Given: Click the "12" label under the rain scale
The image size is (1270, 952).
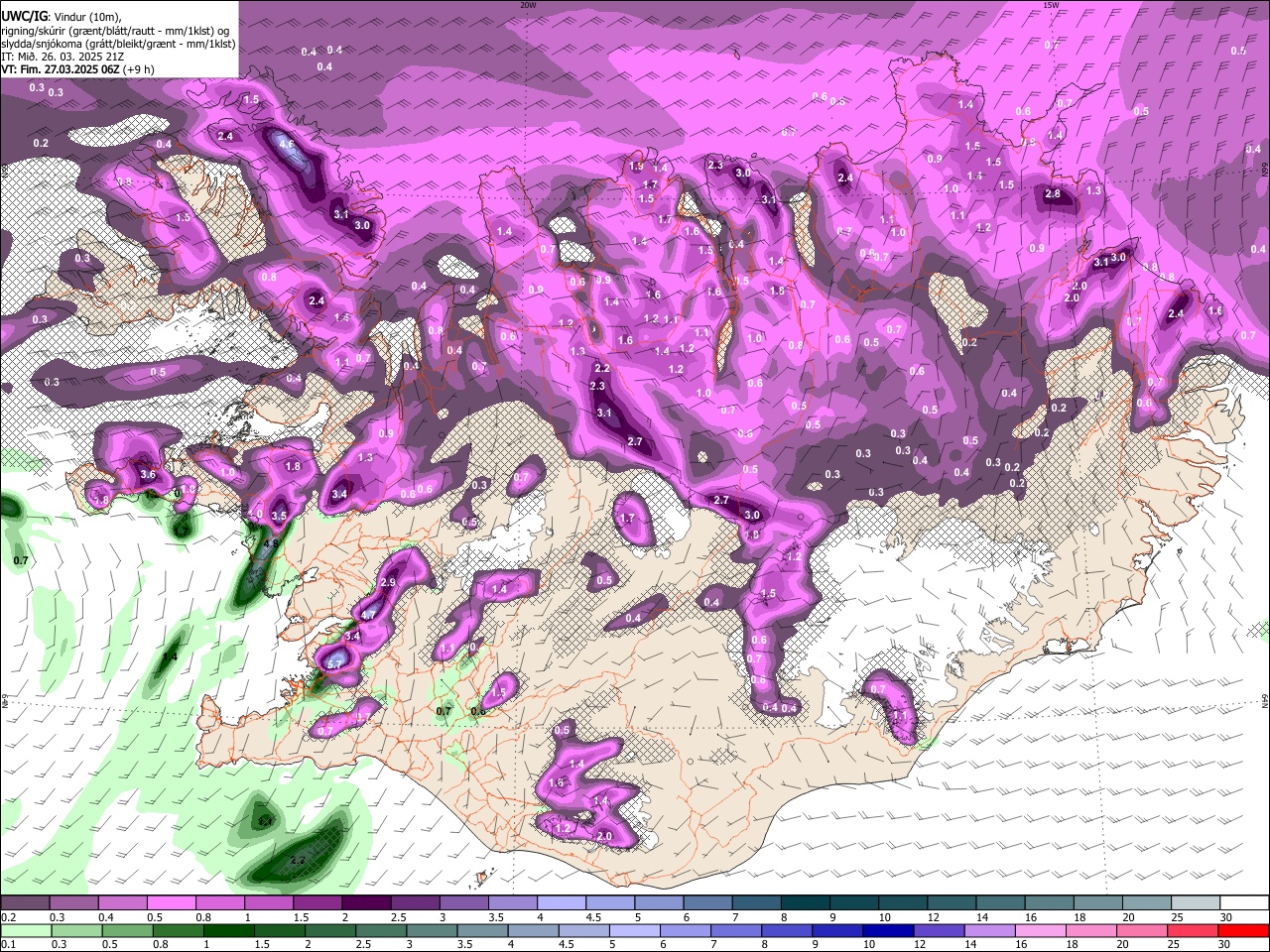Looking at the screenshot, I should click(x=920, y=944).
